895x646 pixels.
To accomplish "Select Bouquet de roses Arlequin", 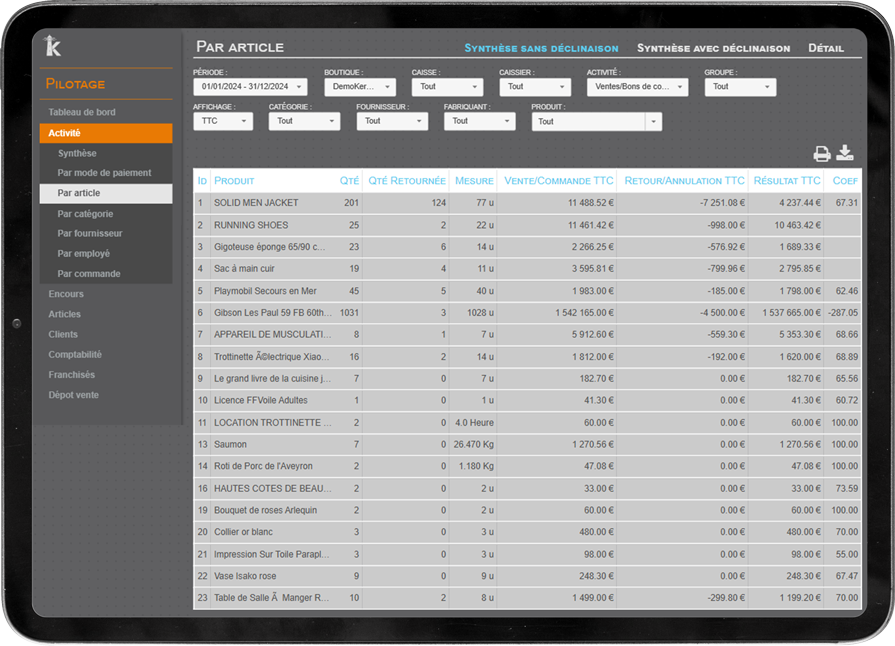I will point(265,510).
